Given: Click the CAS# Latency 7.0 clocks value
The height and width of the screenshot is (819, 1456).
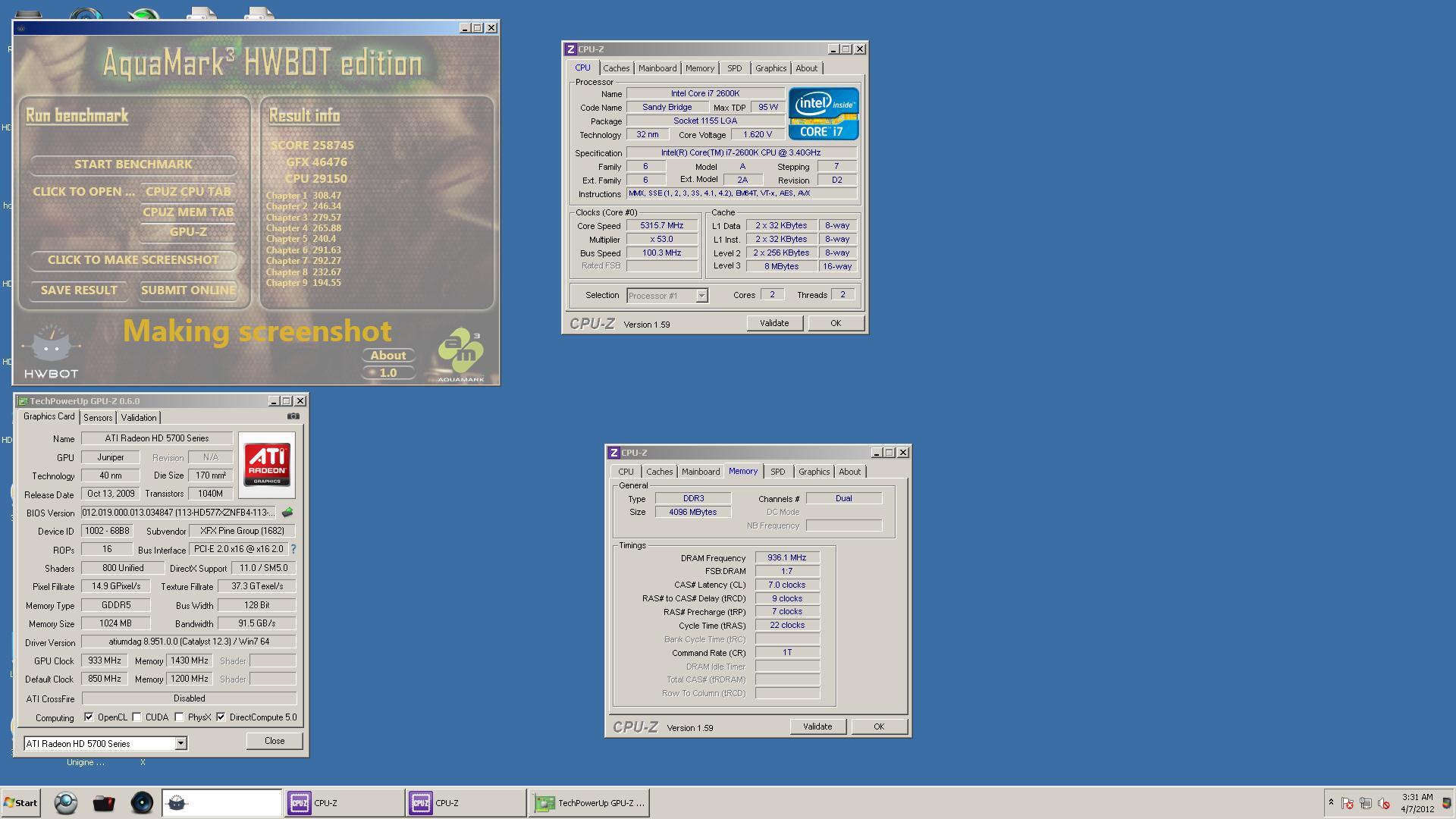Looking at the screenshot, I should pyautogui.click(x=787, y=585).
